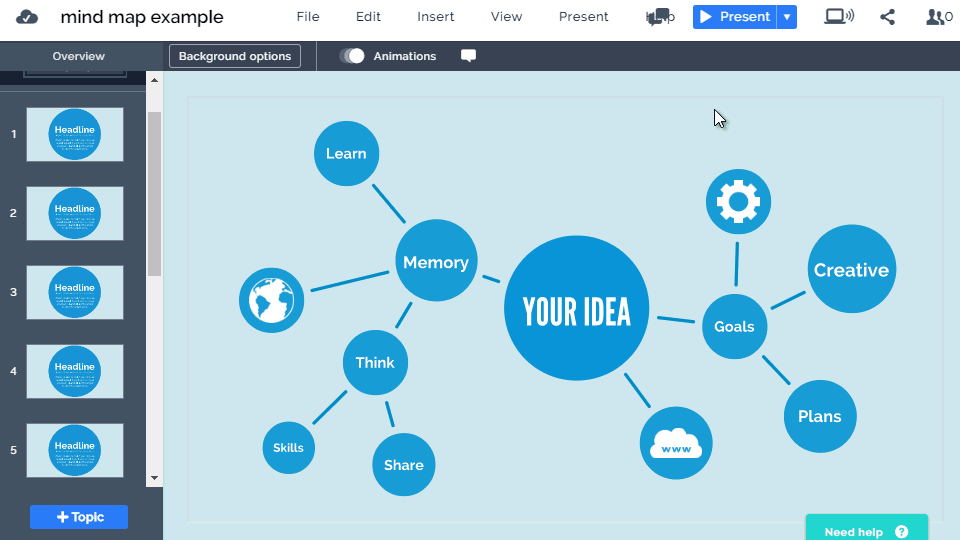960x540 pixels.
Task: Click the live presentation laptop broadcast icon
Action: tap(838, 17)
